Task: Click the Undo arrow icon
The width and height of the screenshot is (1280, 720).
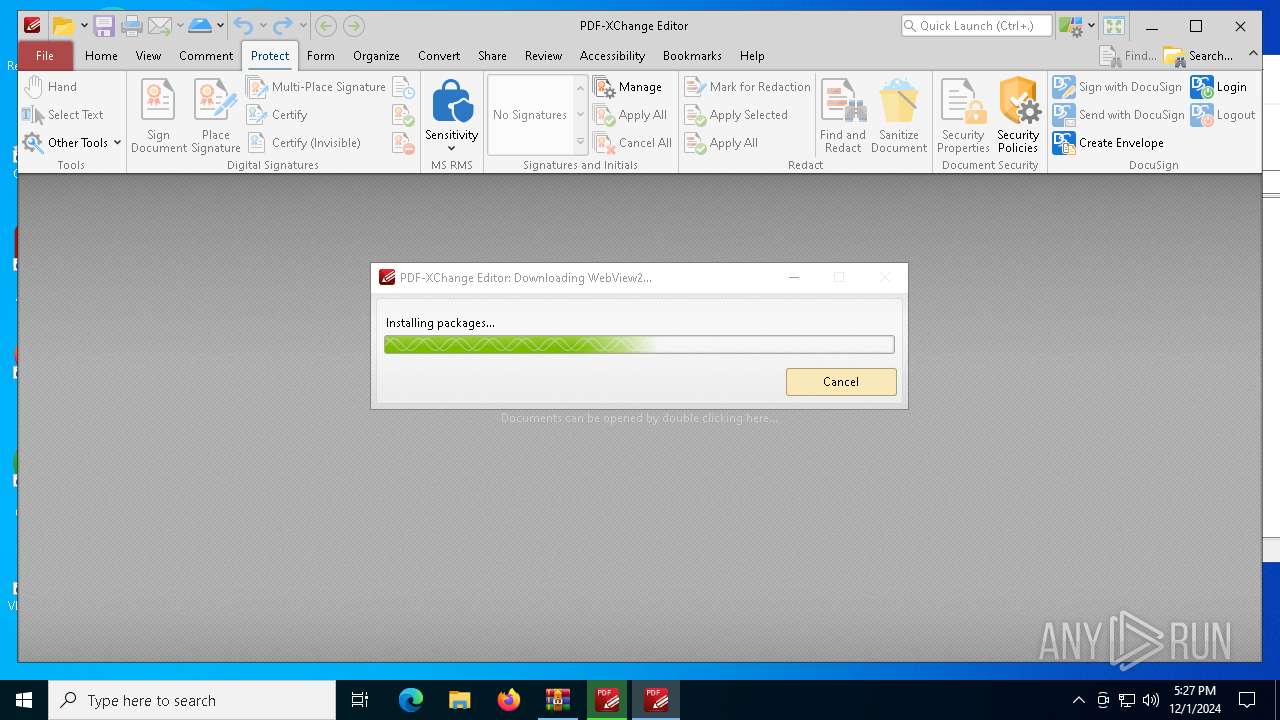Action: point(243,26)
